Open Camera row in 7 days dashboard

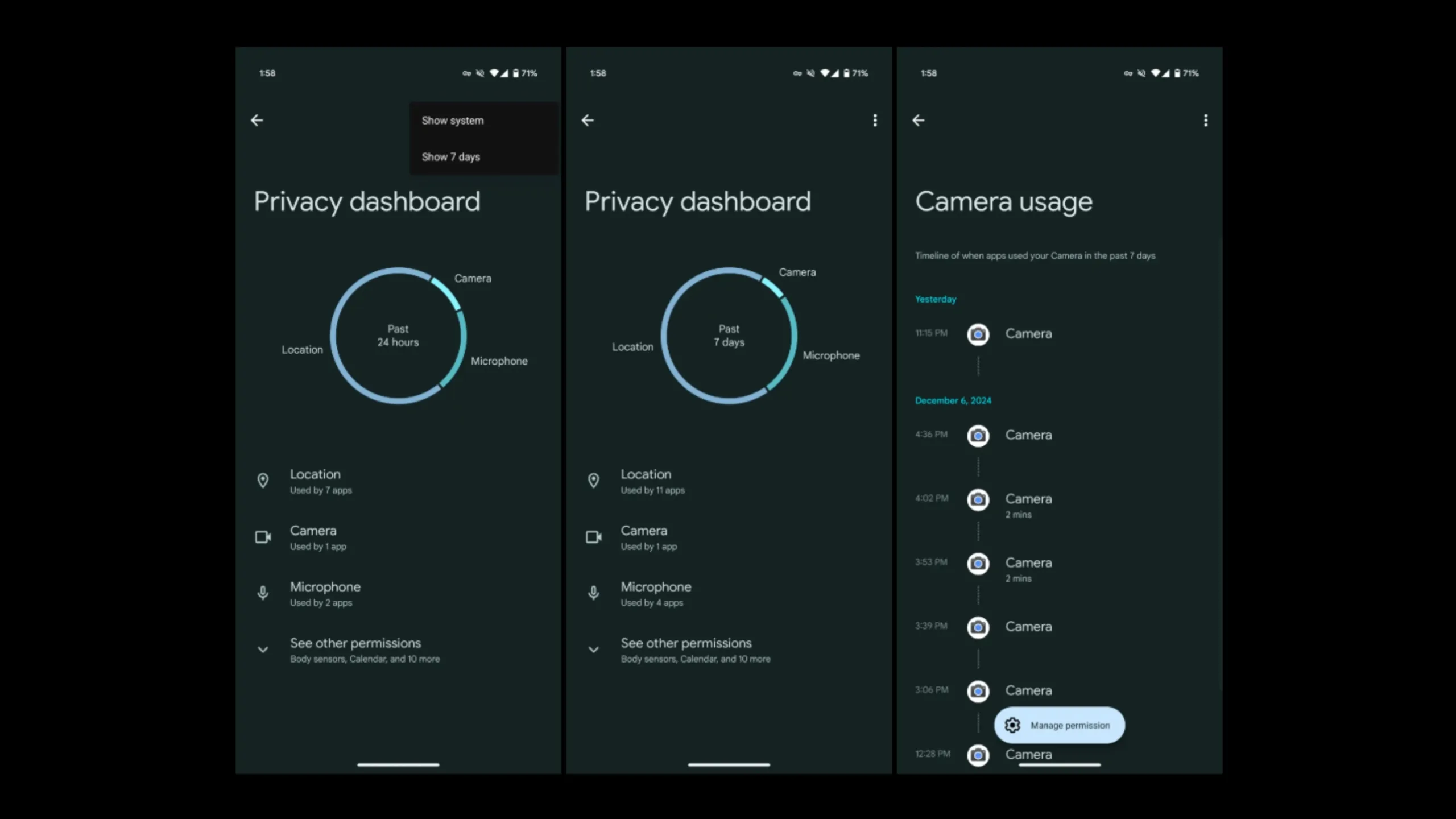(729, 537)
